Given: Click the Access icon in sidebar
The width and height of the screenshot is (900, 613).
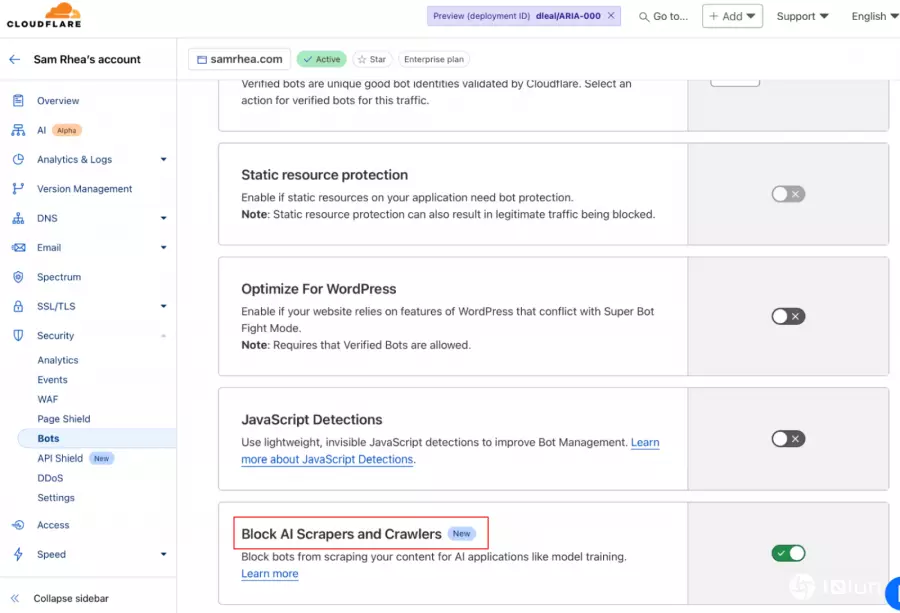Looking at the screenshot, I should (x=18, y=525).
